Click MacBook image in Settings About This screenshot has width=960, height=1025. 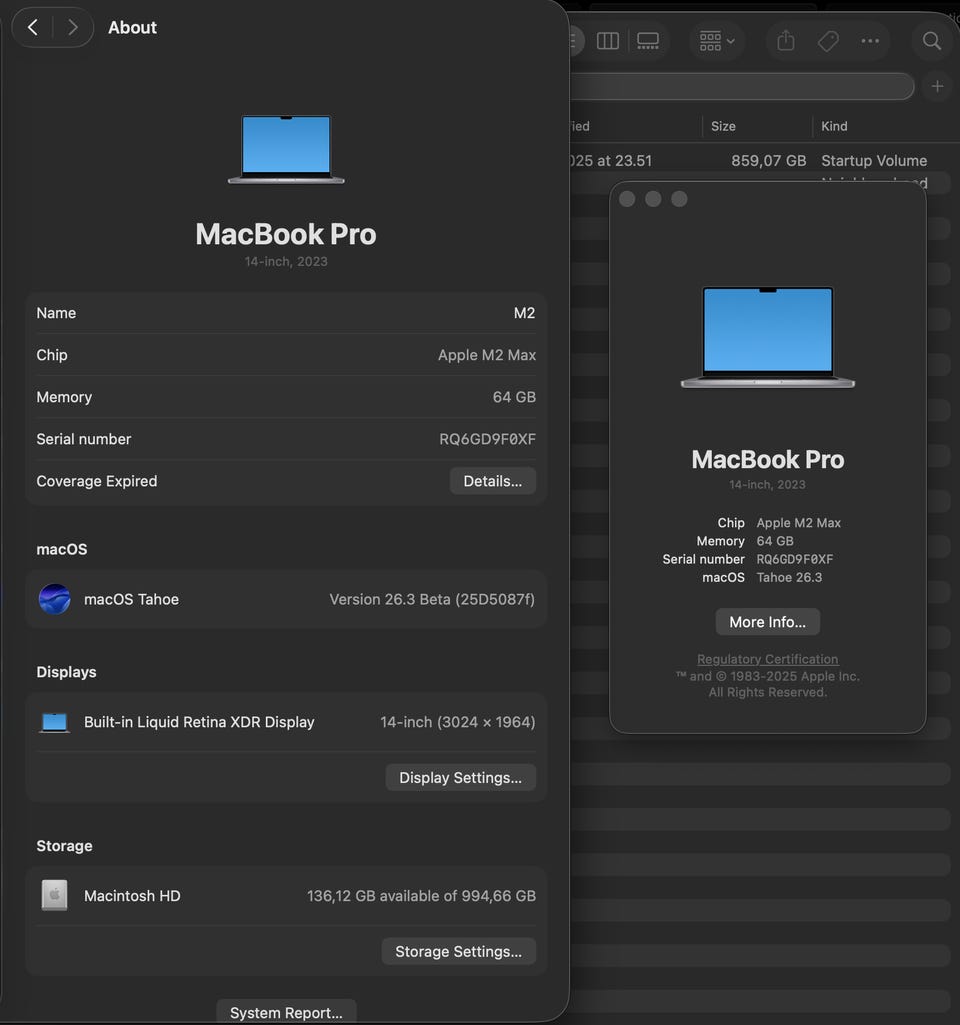(x=286, y=150)
